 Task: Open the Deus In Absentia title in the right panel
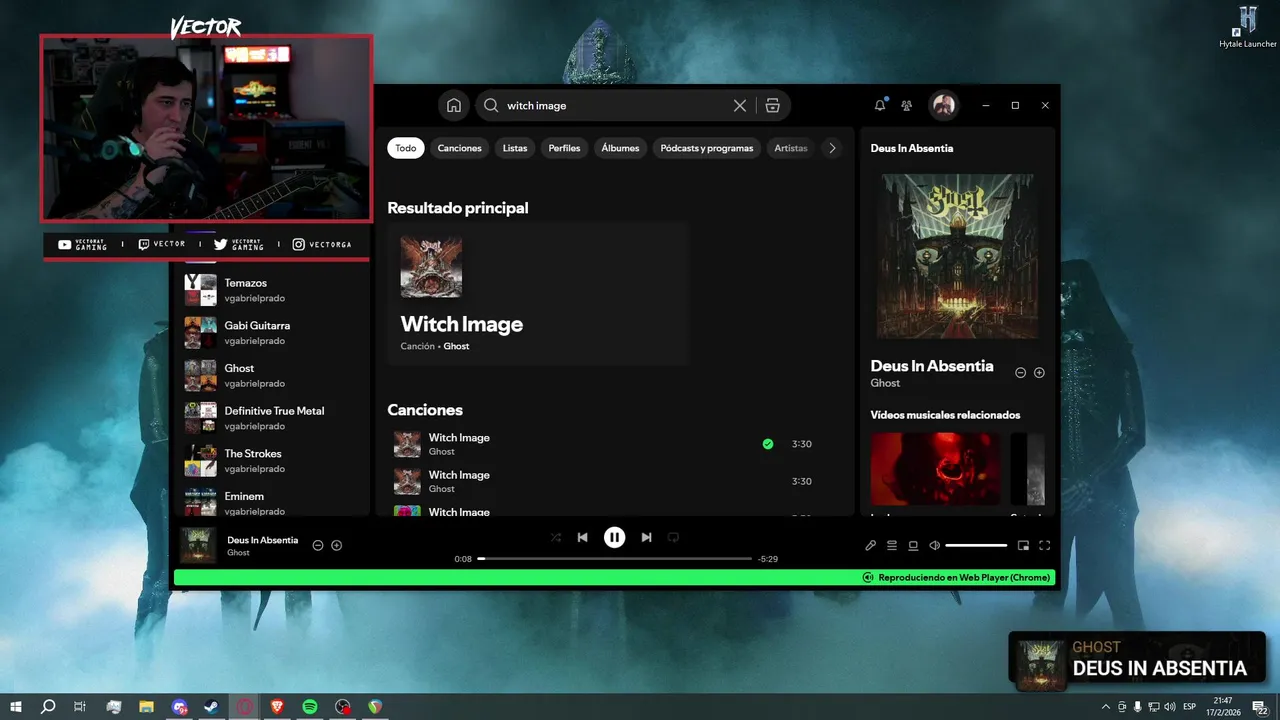pos(932,366)
